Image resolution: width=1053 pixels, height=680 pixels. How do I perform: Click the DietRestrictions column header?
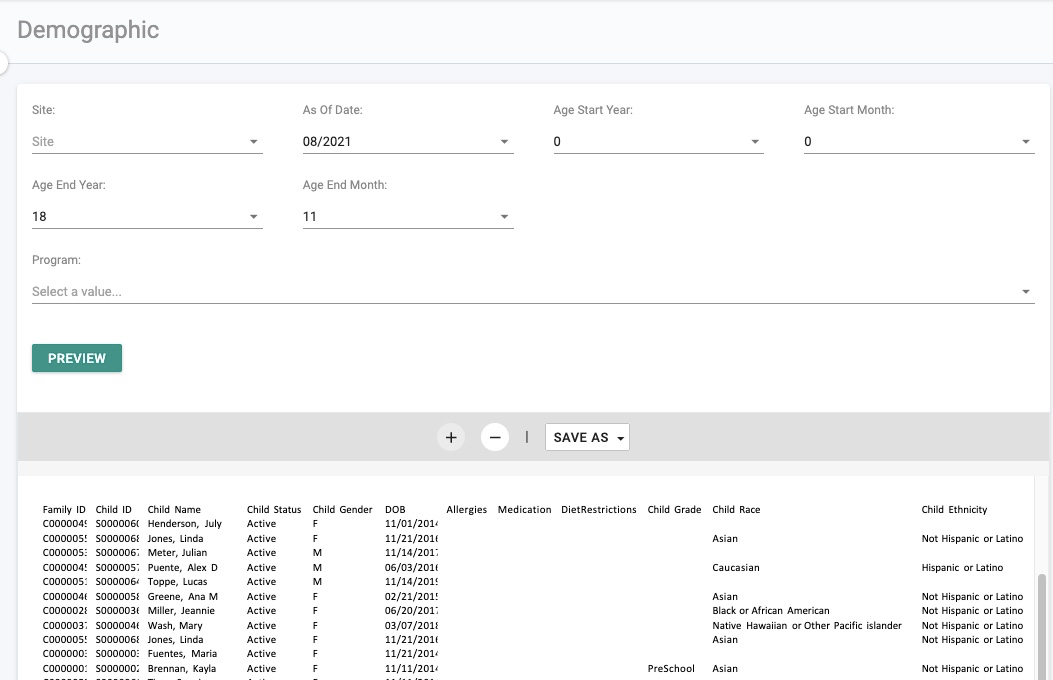[599, 509]
